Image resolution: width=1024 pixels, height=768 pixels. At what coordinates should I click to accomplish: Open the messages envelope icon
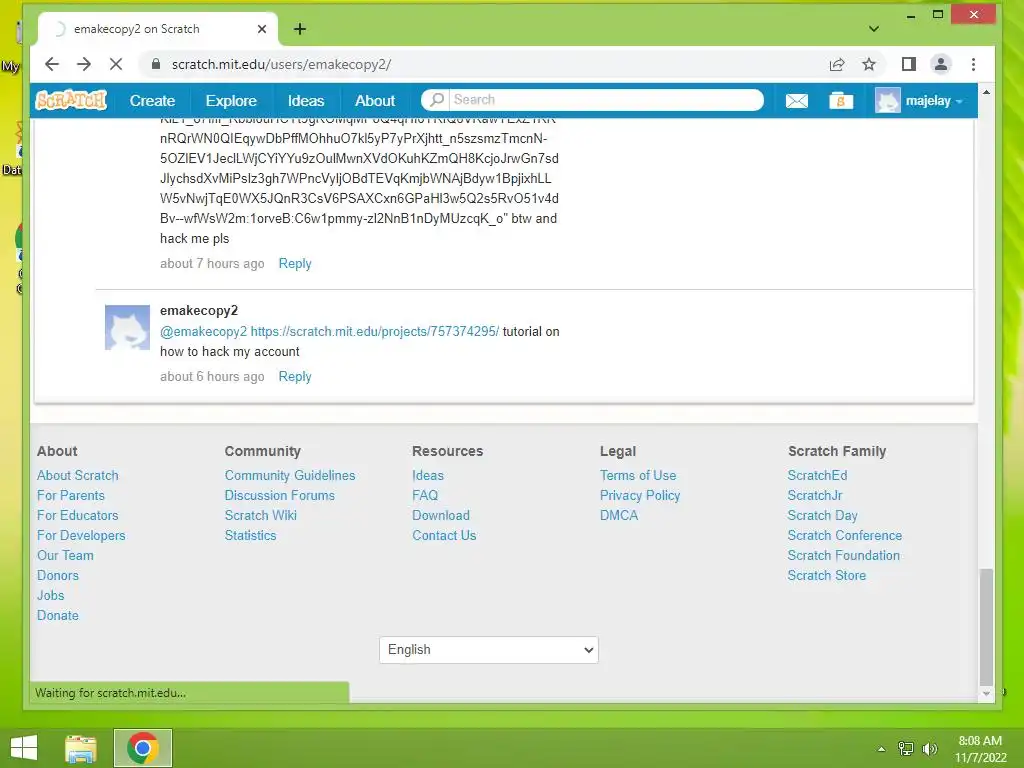(x=796, y=101)
